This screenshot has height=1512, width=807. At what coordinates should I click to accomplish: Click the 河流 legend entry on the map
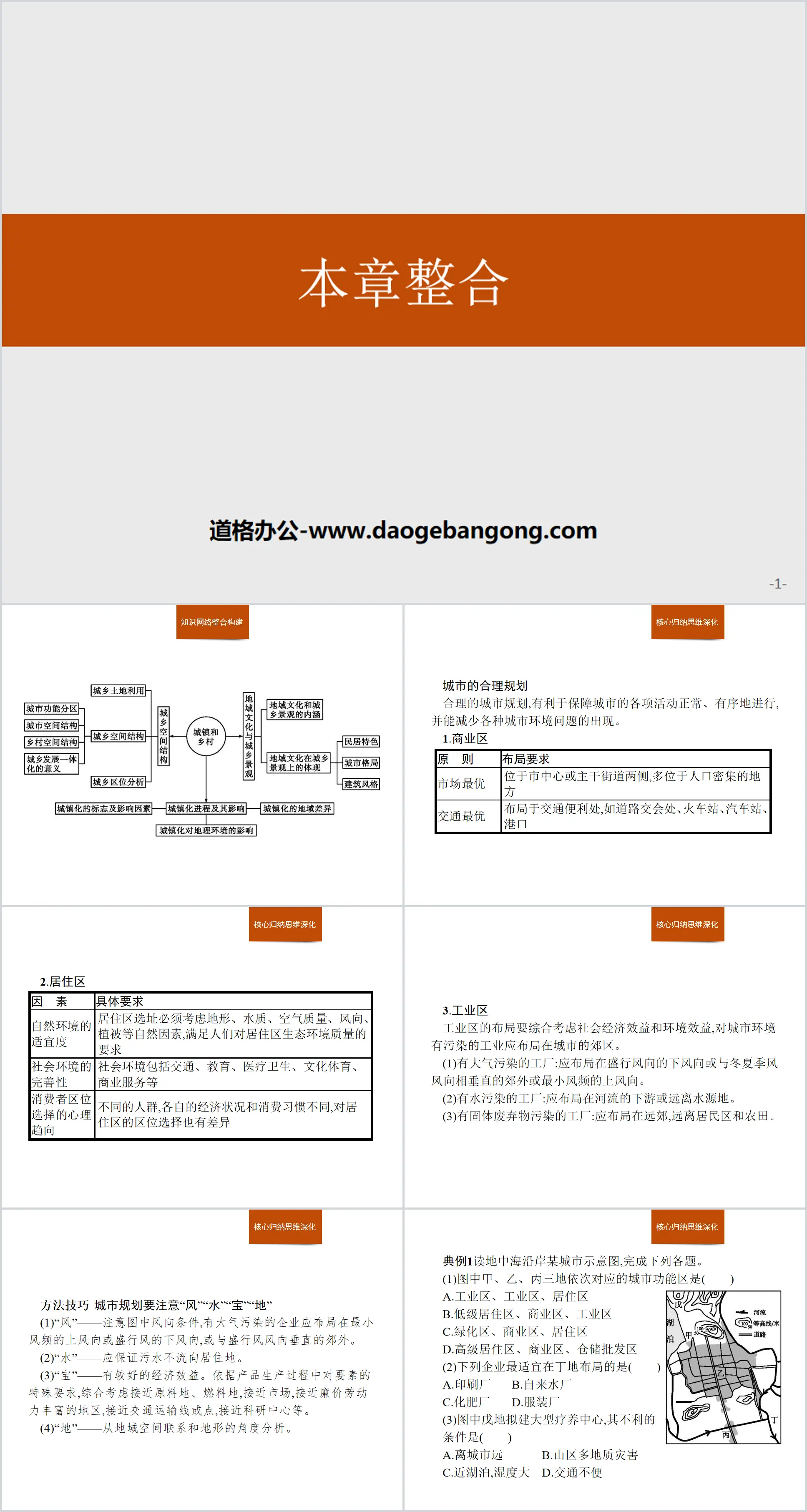751,1313
